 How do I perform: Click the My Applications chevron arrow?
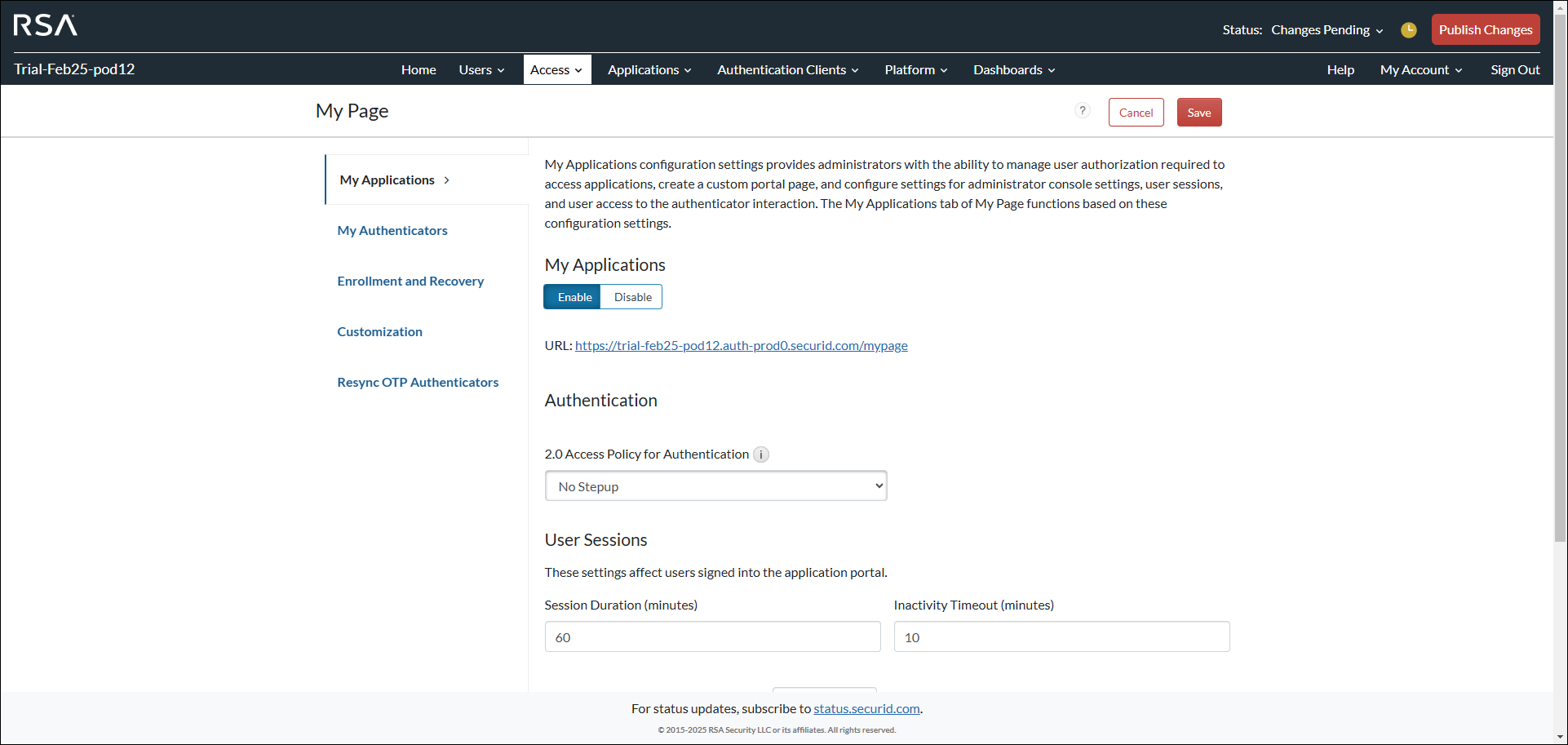[446, 180]
